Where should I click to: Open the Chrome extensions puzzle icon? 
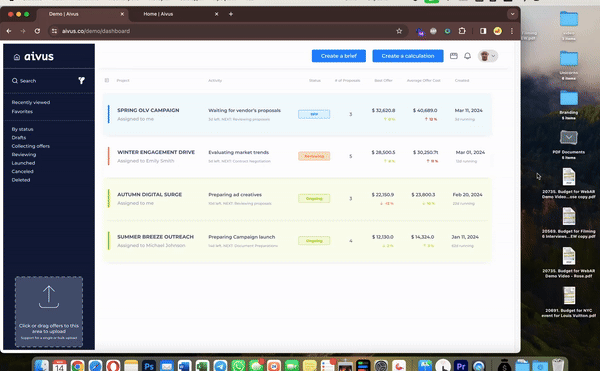point(462,31)
